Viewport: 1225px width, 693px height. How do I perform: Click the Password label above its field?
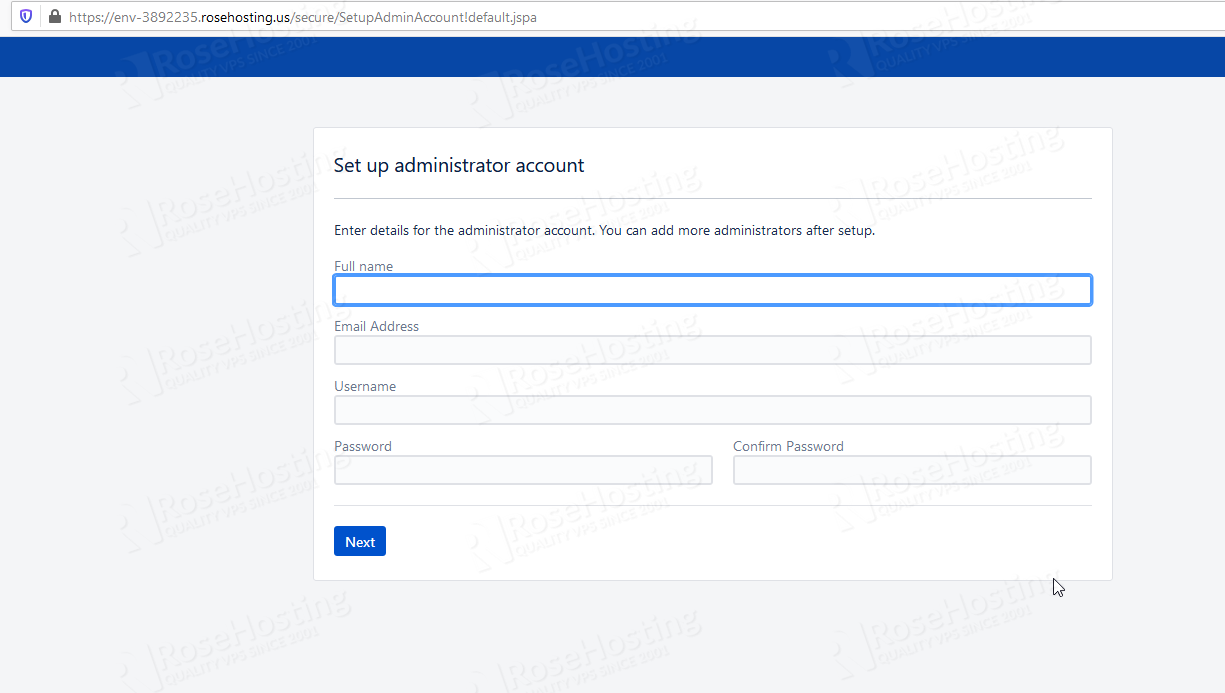tap(363, 446)
